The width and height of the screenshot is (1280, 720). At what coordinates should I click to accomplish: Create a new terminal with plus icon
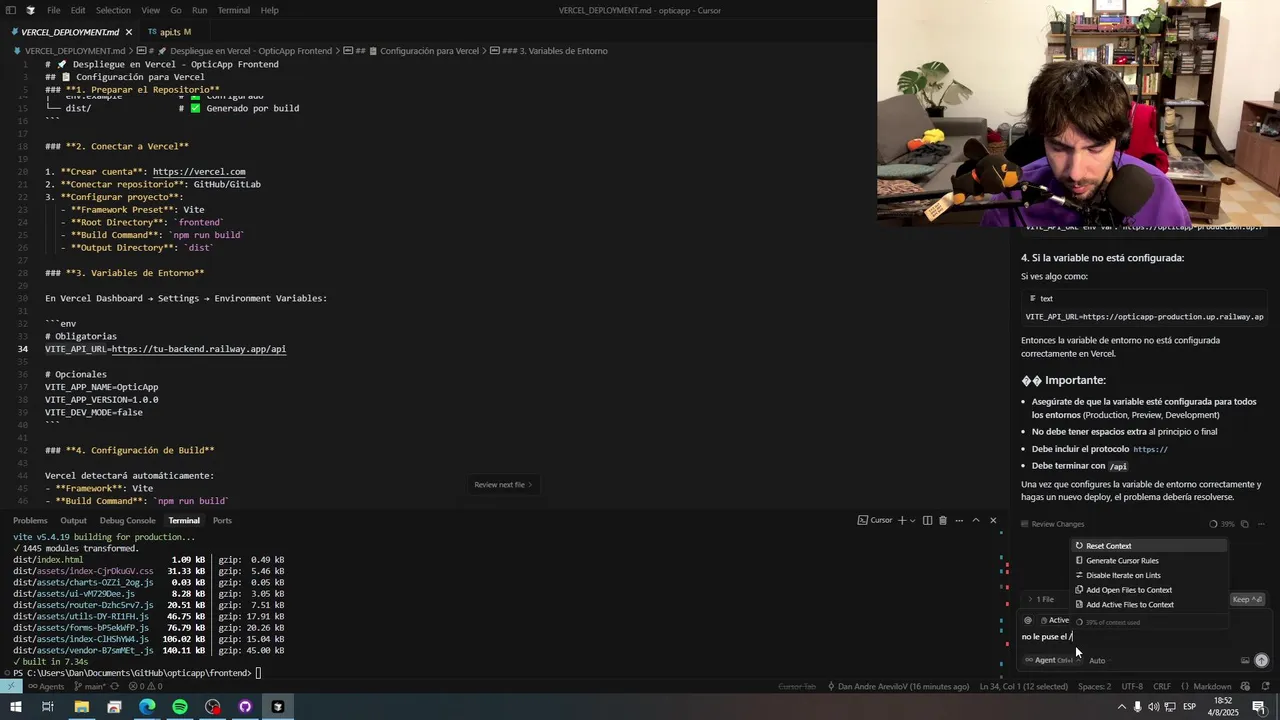[x=902, y=520]
